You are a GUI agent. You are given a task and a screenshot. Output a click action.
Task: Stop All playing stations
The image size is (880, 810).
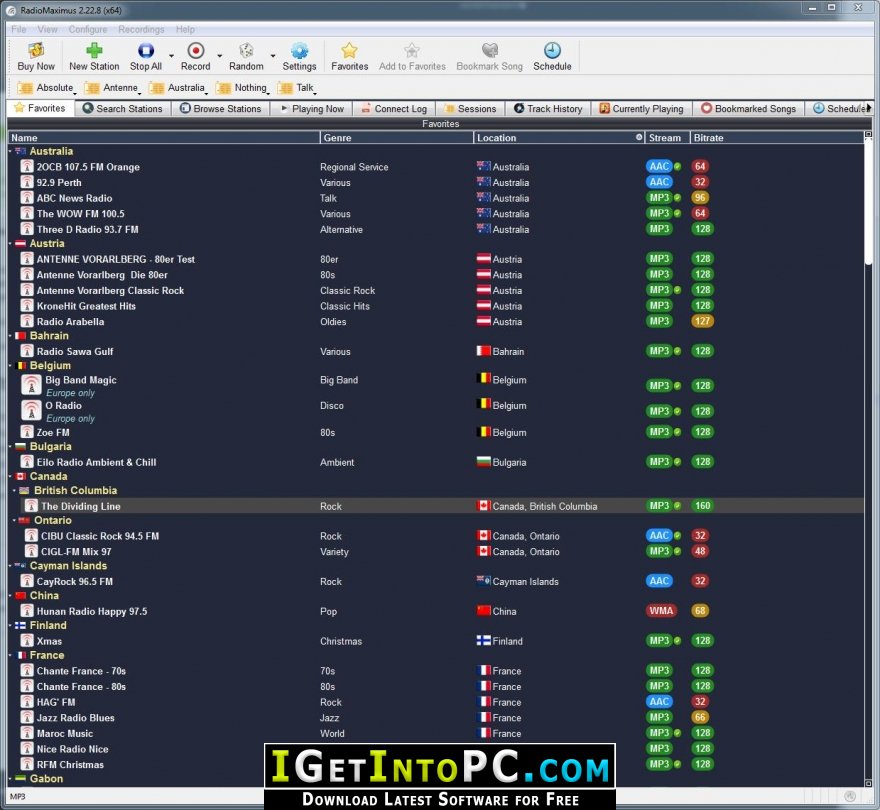[146, 57]
